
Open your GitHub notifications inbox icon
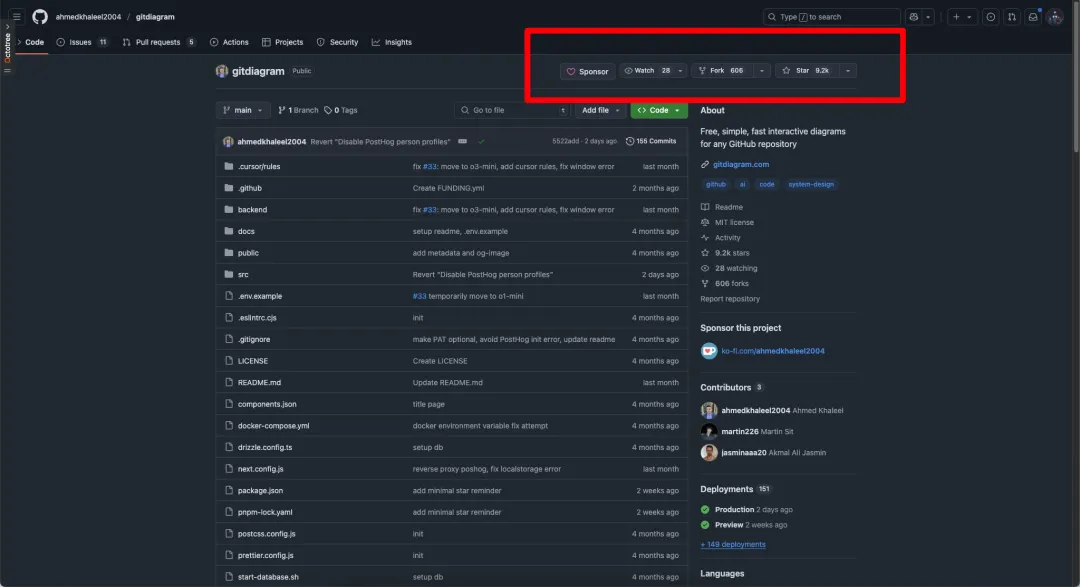tap(1033, 17)
